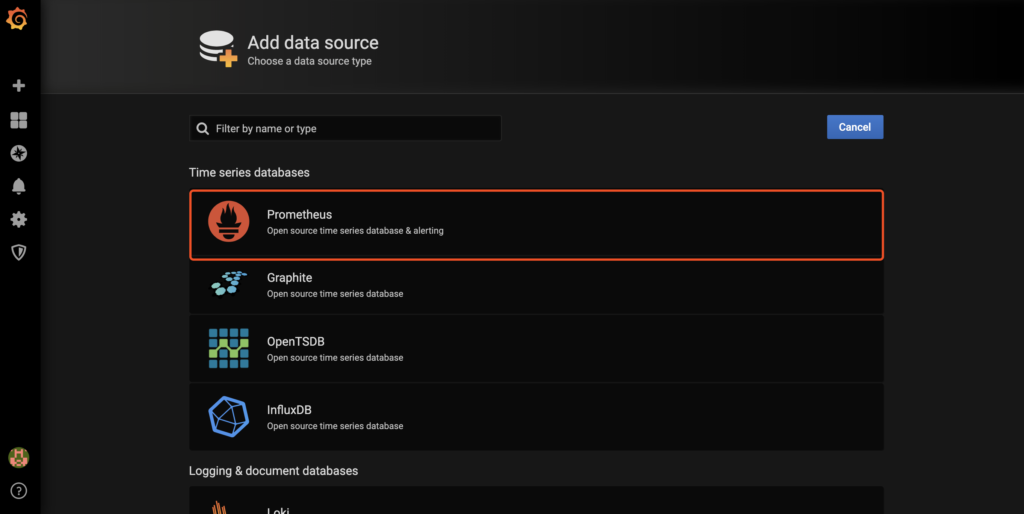Focus the Filter by name or type field
Screen dimensions: 1024x514
pos(345,129)
